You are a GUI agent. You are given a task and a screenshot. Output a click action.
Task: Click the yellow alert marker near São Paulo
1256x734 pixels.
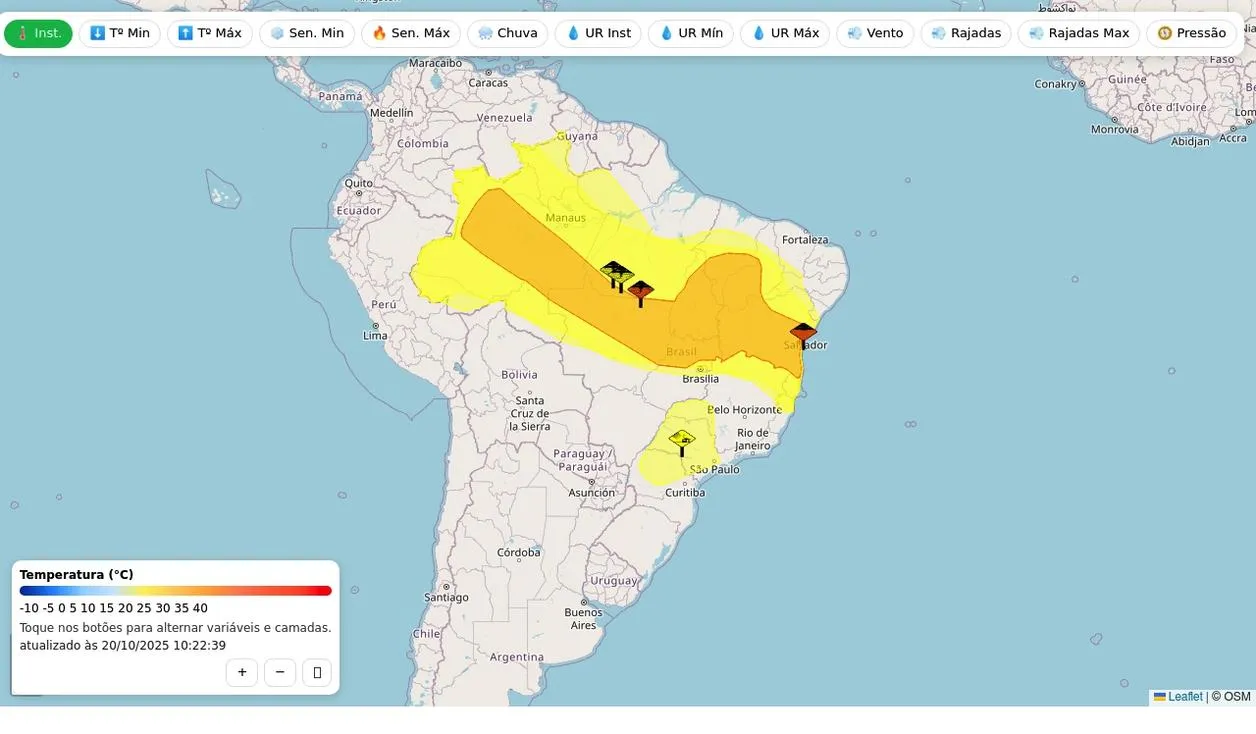pos(682,440)
